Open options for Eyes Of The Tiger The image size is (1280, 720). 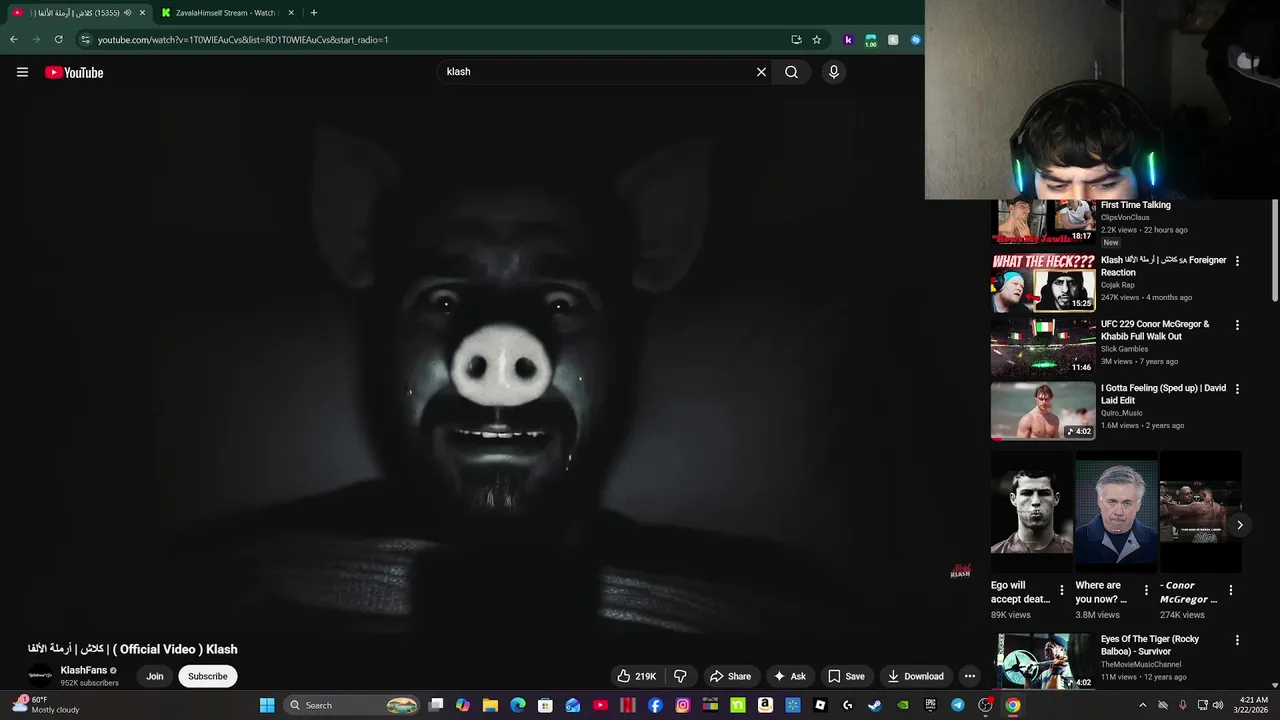click(1237, 640)
